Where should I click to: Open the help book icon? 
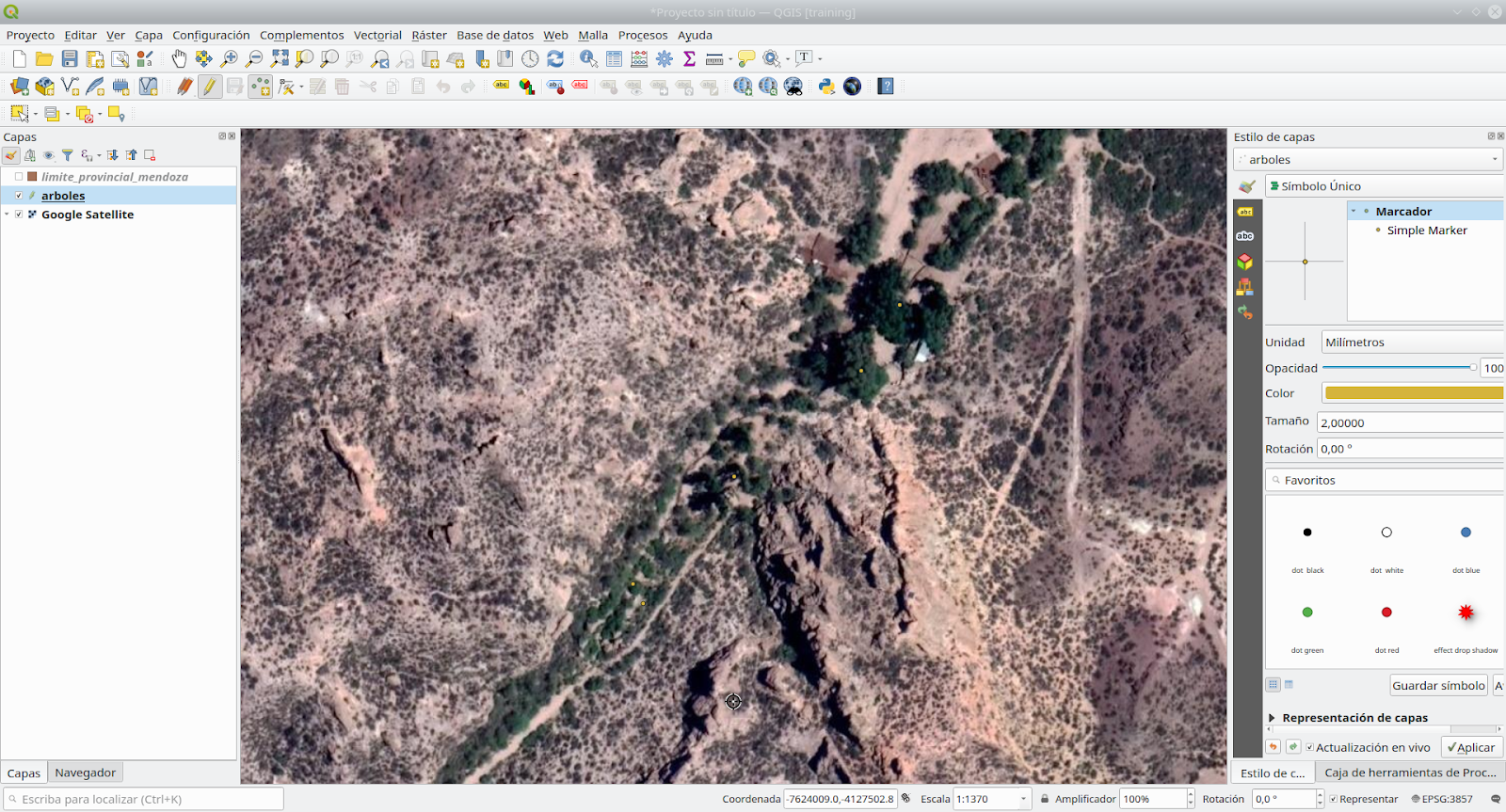[x=886, y=87]
